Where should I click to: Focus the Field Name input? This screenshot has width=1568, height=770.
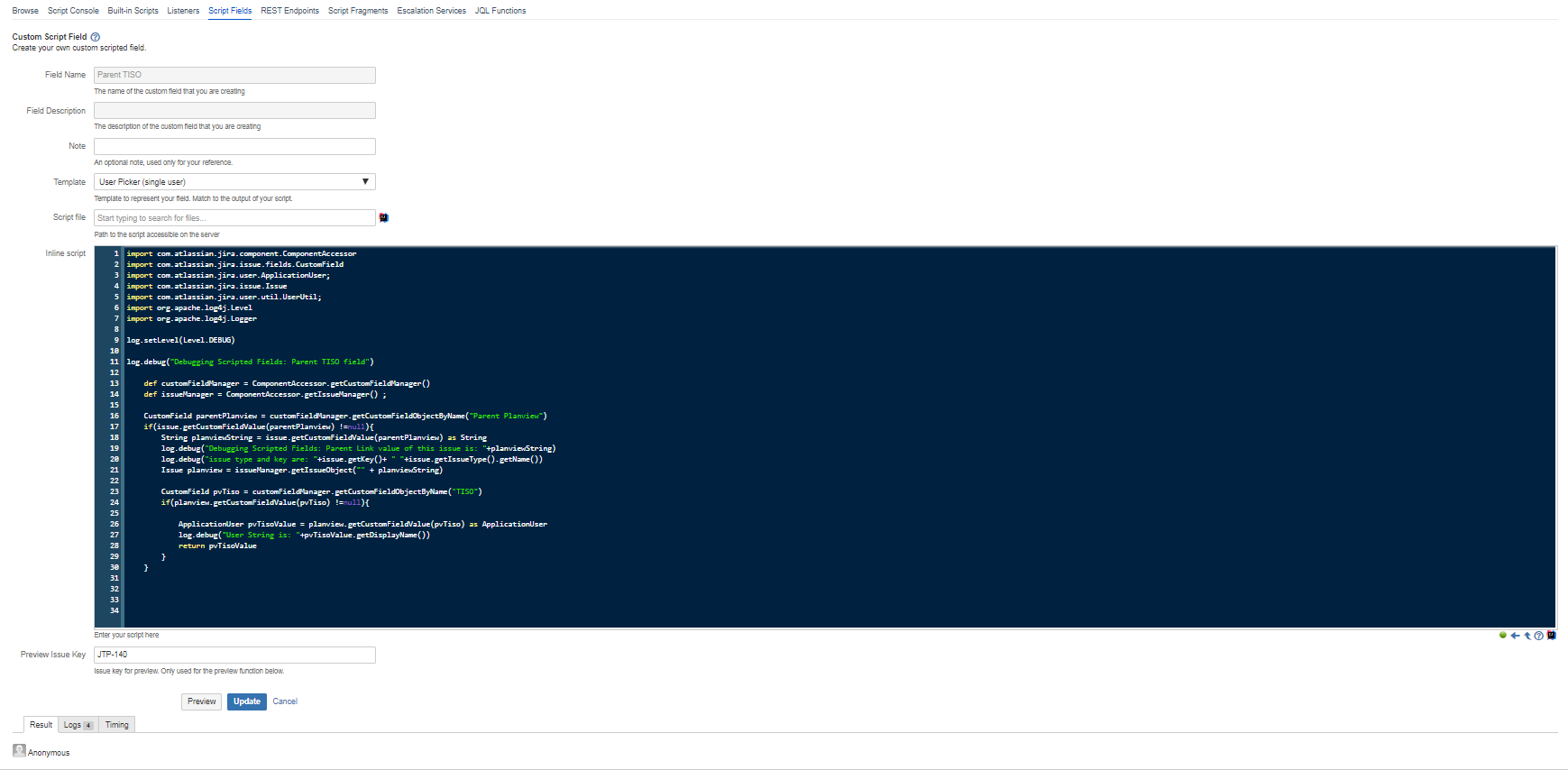[234, 75]
